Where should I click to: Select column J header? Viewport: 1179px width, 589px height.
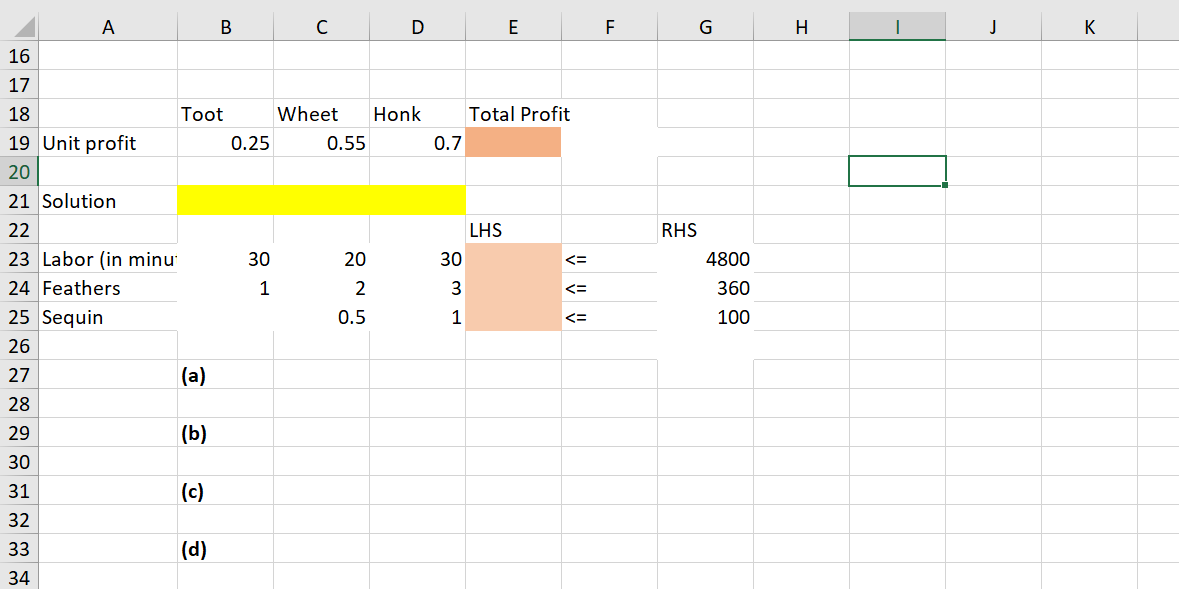pyautogui.click(x=993, y=27)
